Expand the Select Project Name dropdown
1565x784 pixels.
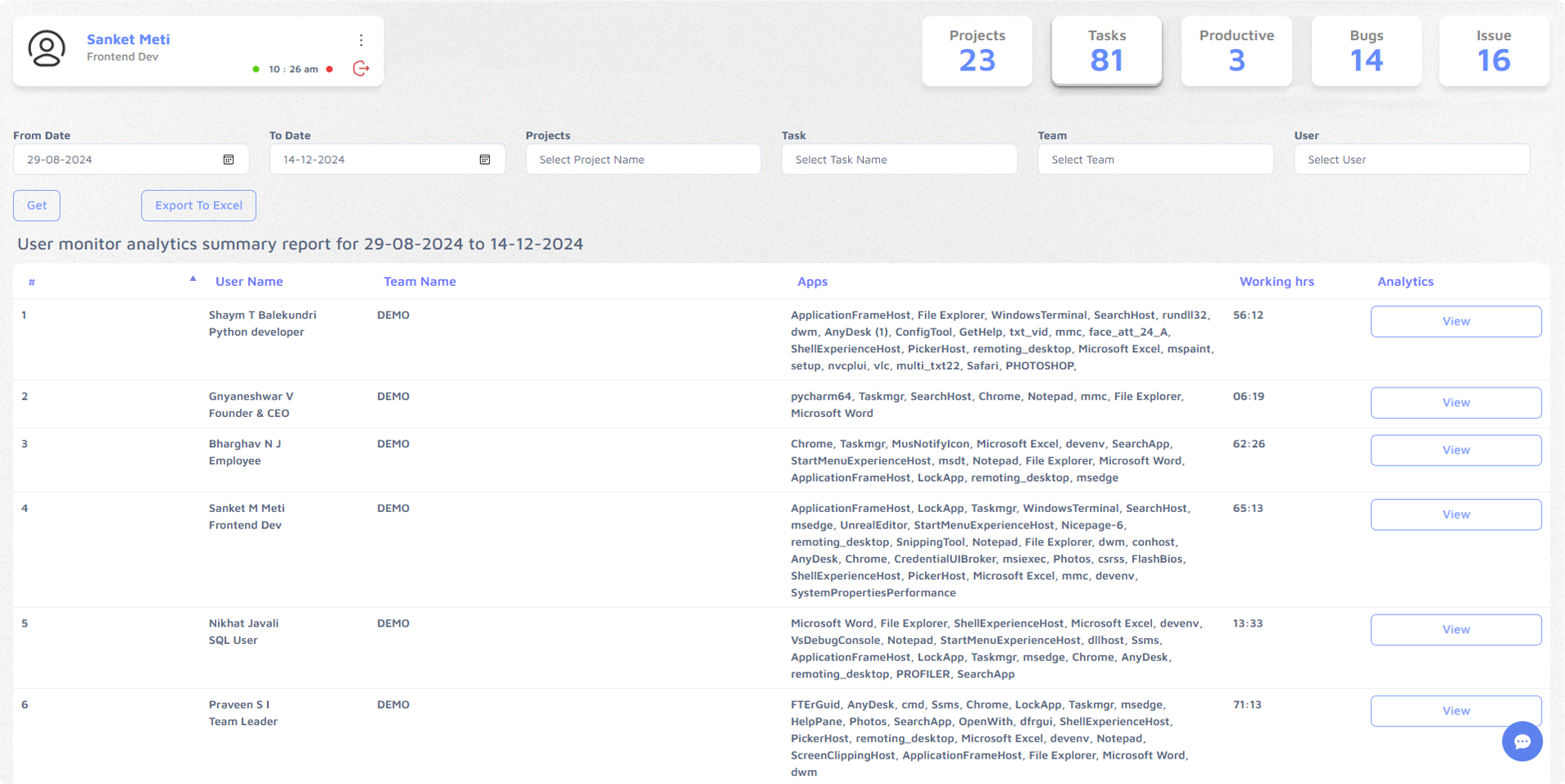[643, 160]
